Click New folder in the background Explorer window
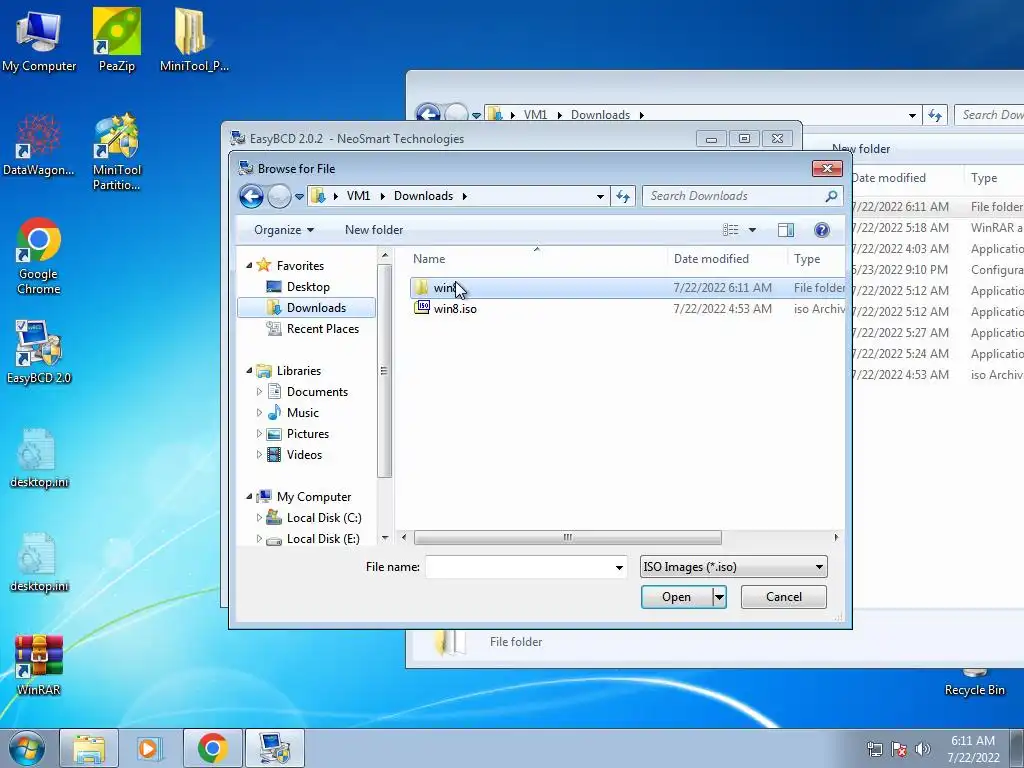The height and width of the screenshot is (768, 1024). pos(861,149)
